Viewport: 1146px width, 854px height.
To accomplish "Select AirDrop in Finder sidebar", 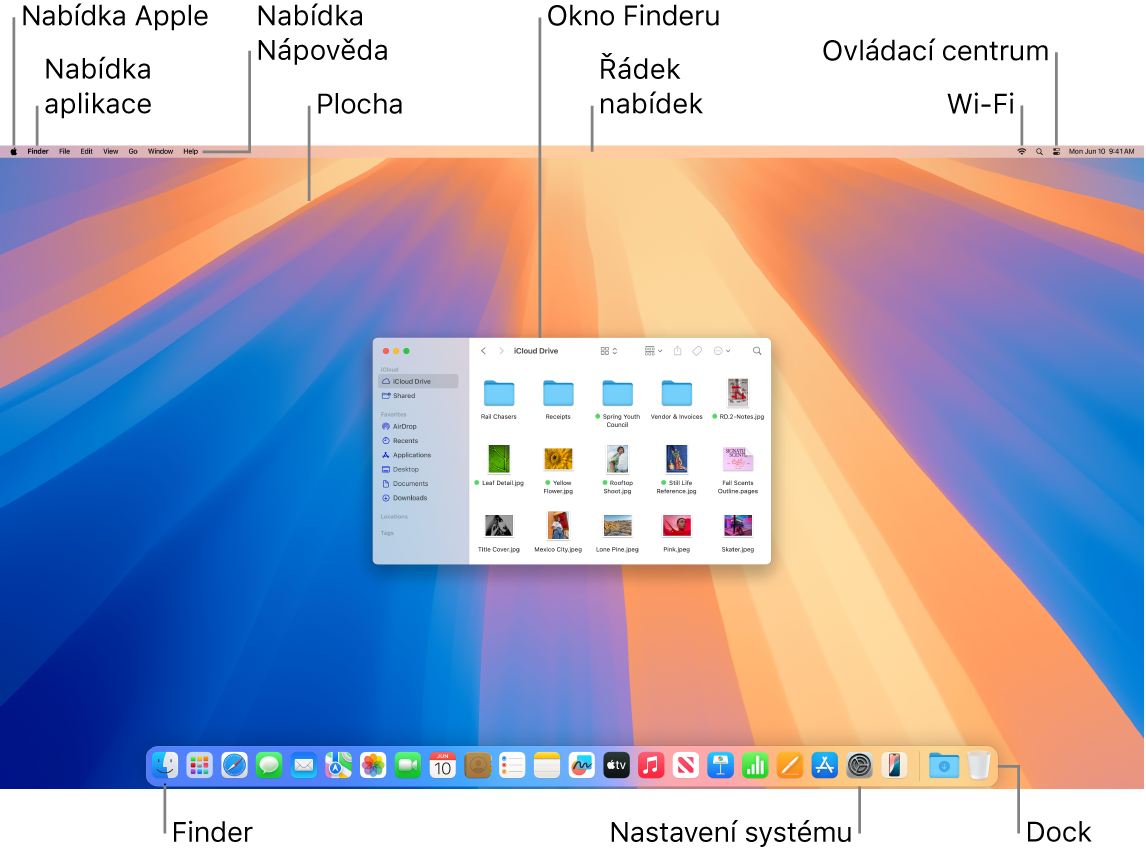I will (418, 426).
